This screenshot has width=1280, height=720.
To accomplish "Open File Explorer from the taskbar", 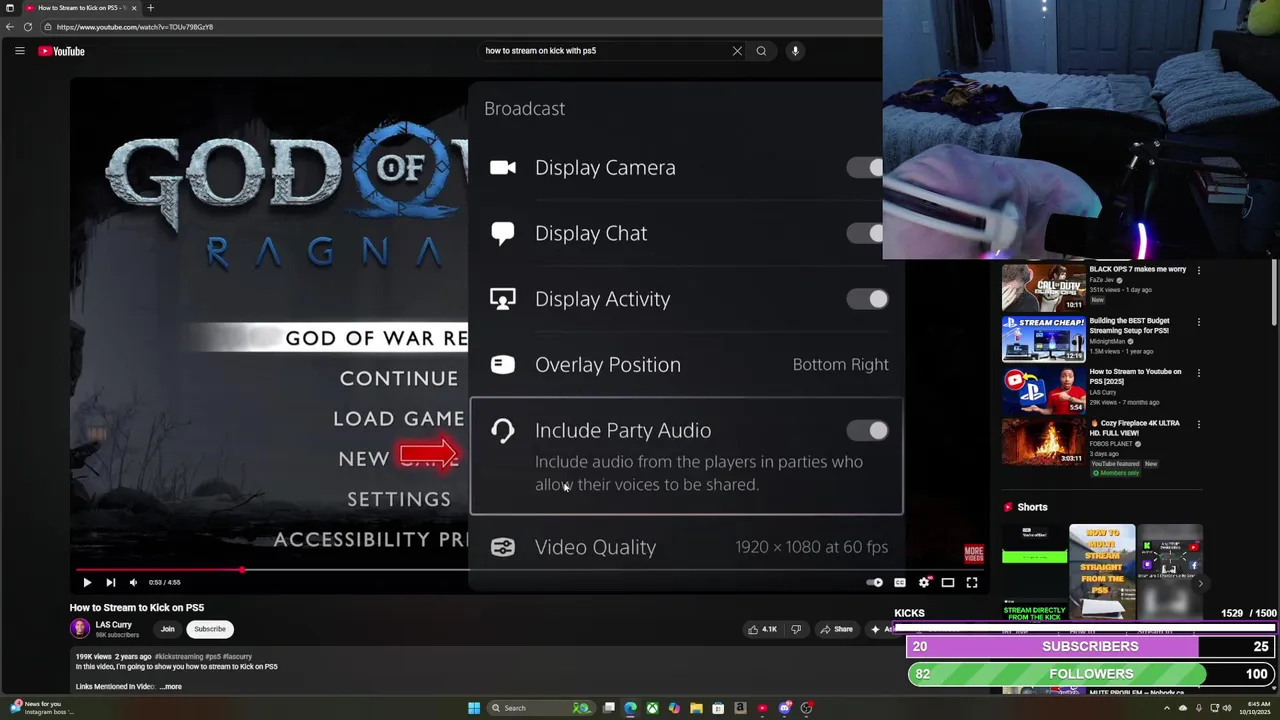I will click(x=696, y=708).
